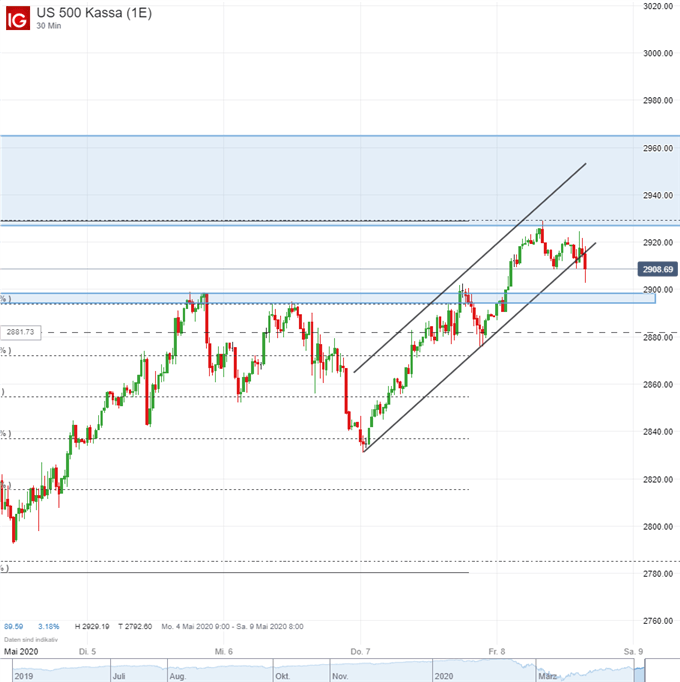Click the US 500 Kassa (1E) title
Image resolution: width=680 pixels, height=682 pixels.
[x=94, y=13]
